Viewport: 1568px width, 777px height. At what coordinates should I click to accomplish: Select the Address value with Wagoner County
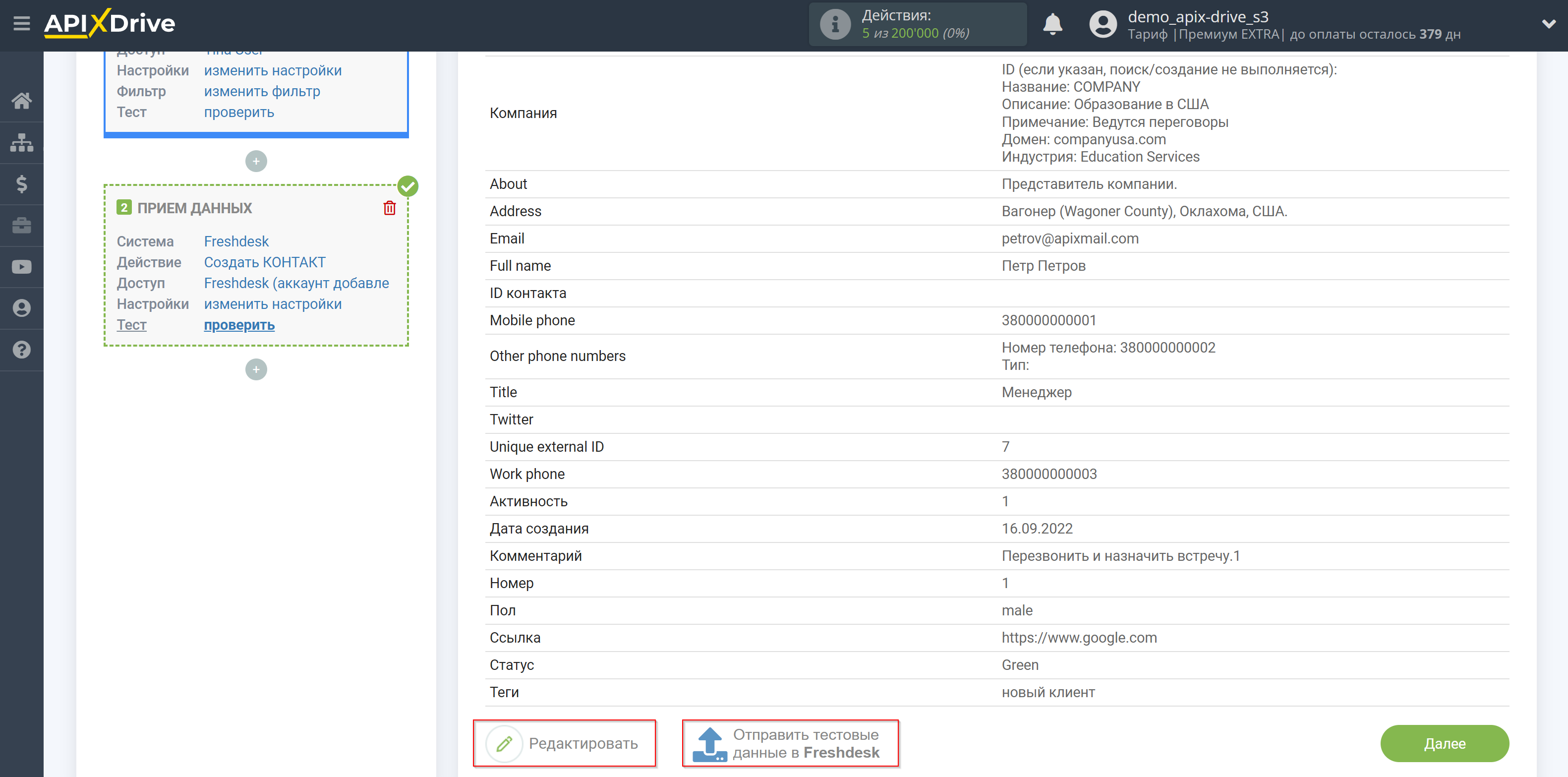click(1144, 211)
